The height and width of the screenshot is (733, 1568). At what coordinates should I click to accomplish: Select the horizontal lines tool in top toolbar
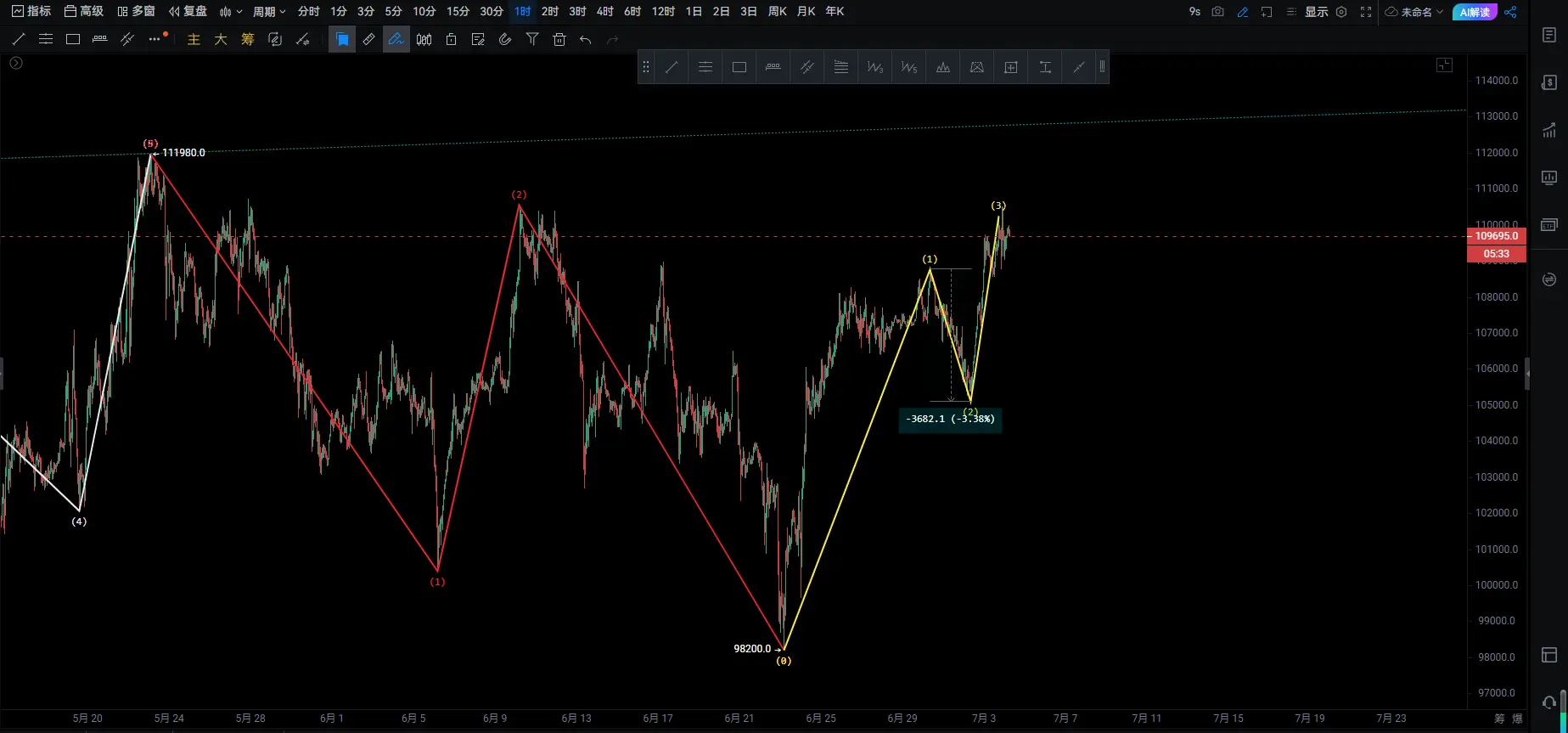click(x=46, y=39)
